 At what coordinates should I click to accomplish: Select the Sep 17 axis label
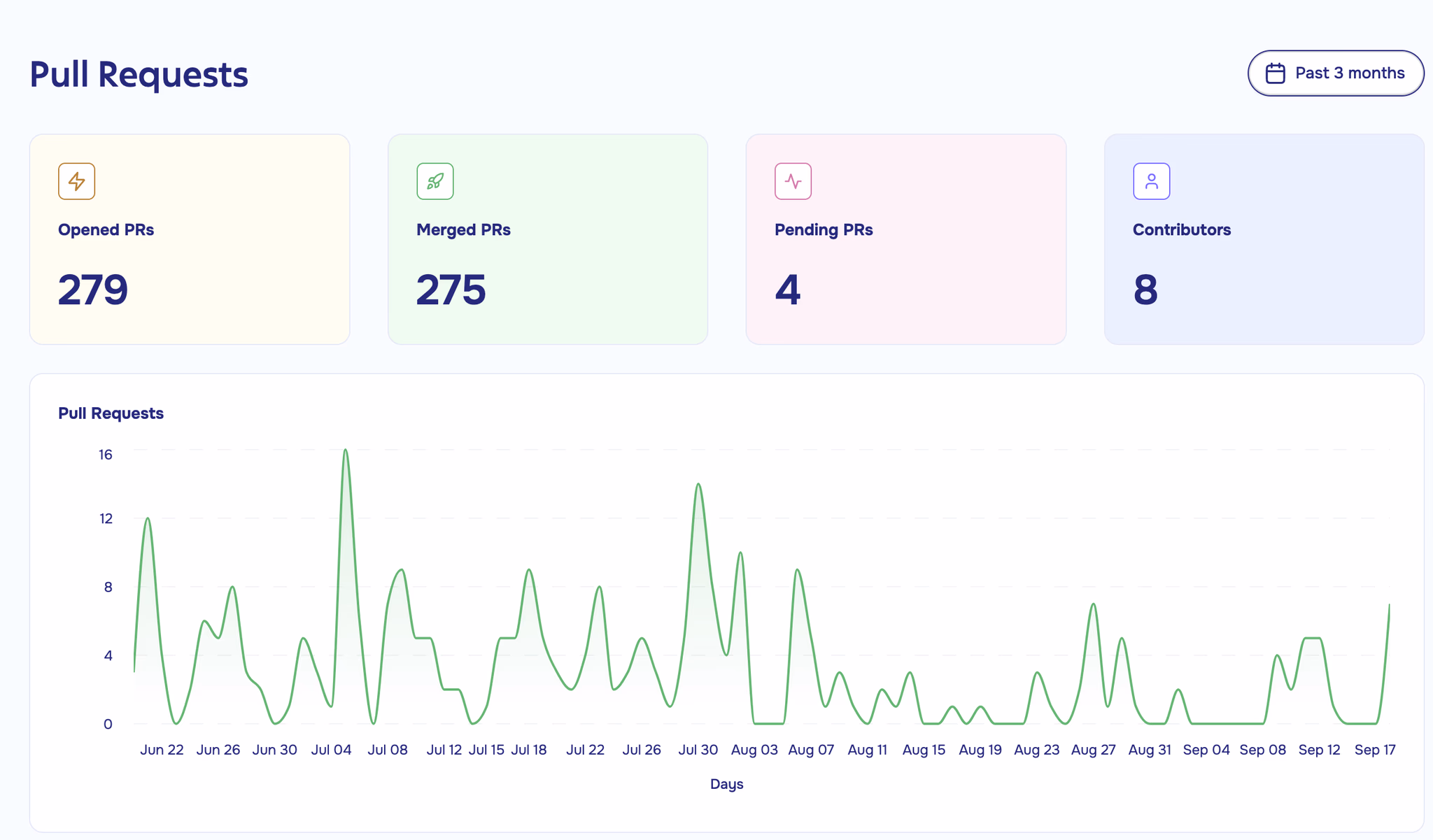coord(1374,749)
